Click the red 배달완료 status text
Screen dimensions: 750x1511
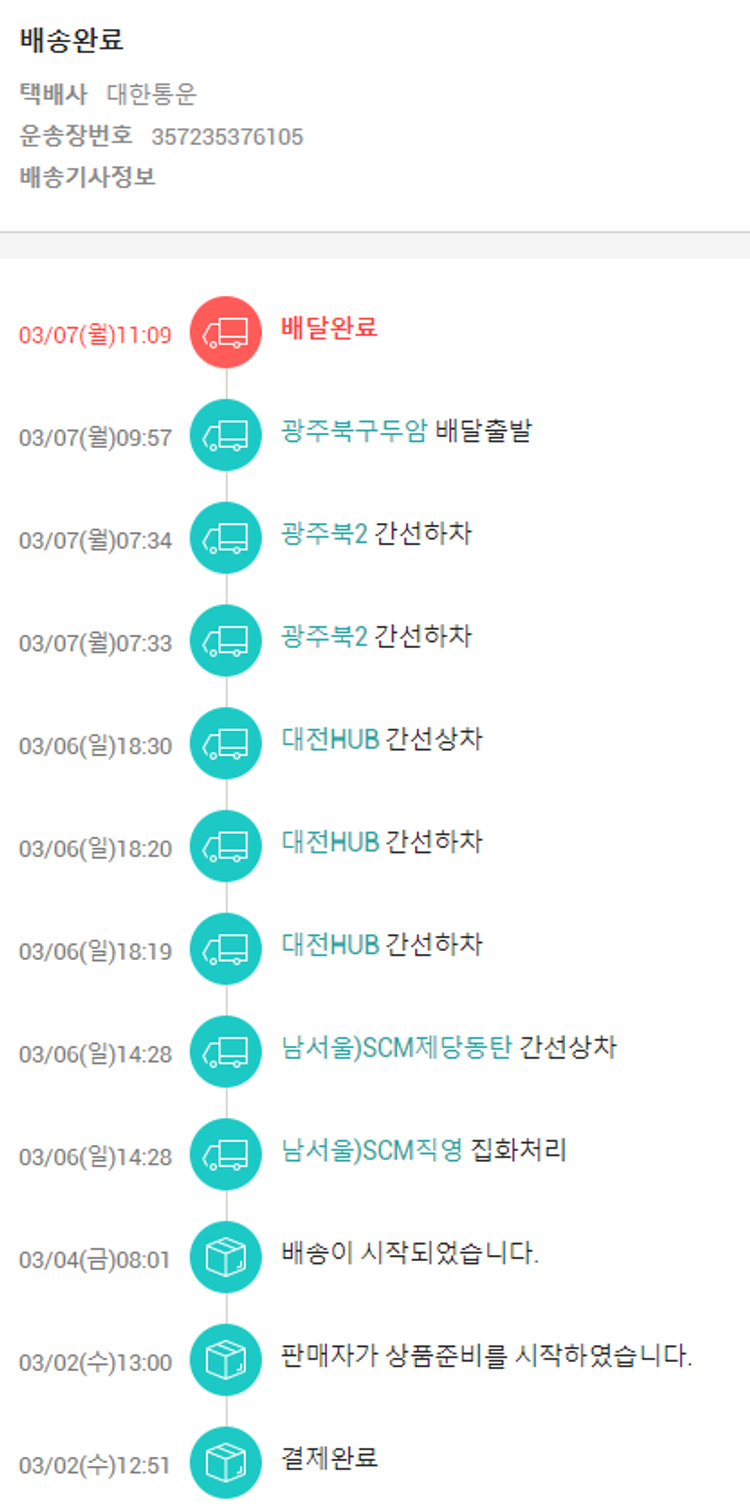click(330, 327)
